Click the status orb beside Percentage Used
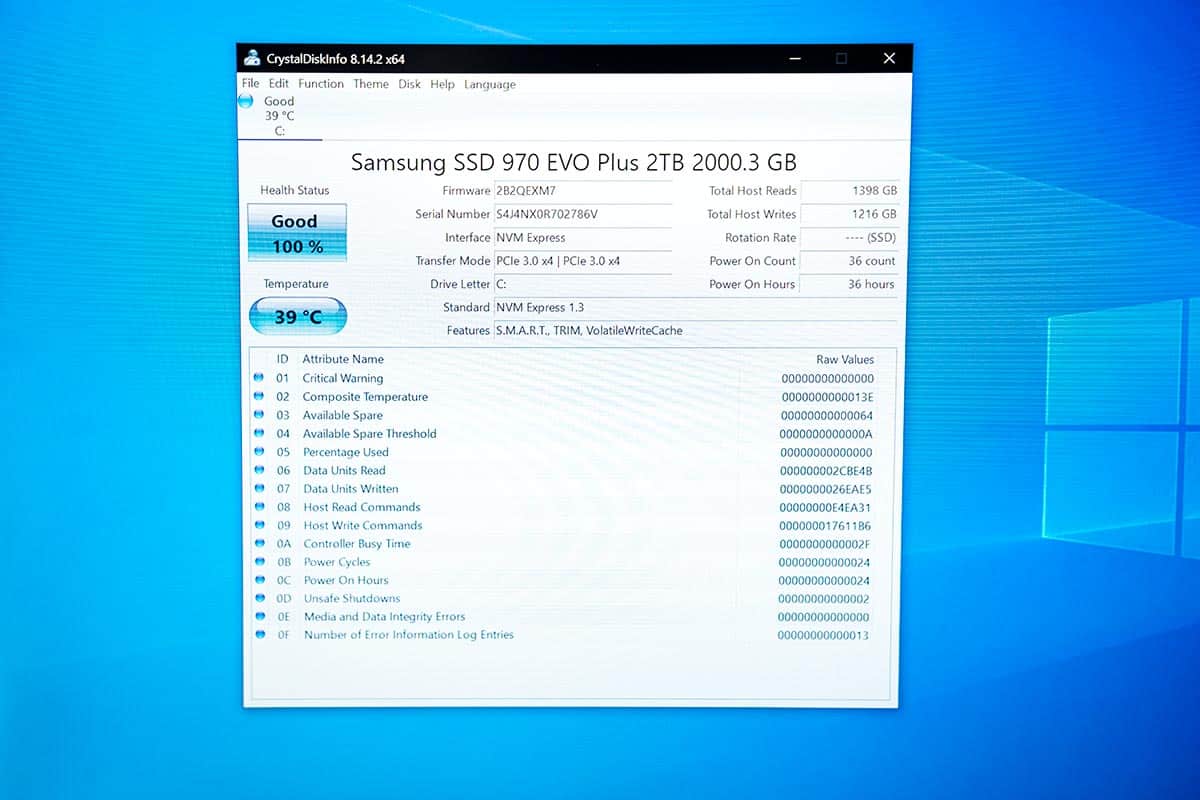 coord(259,452)
